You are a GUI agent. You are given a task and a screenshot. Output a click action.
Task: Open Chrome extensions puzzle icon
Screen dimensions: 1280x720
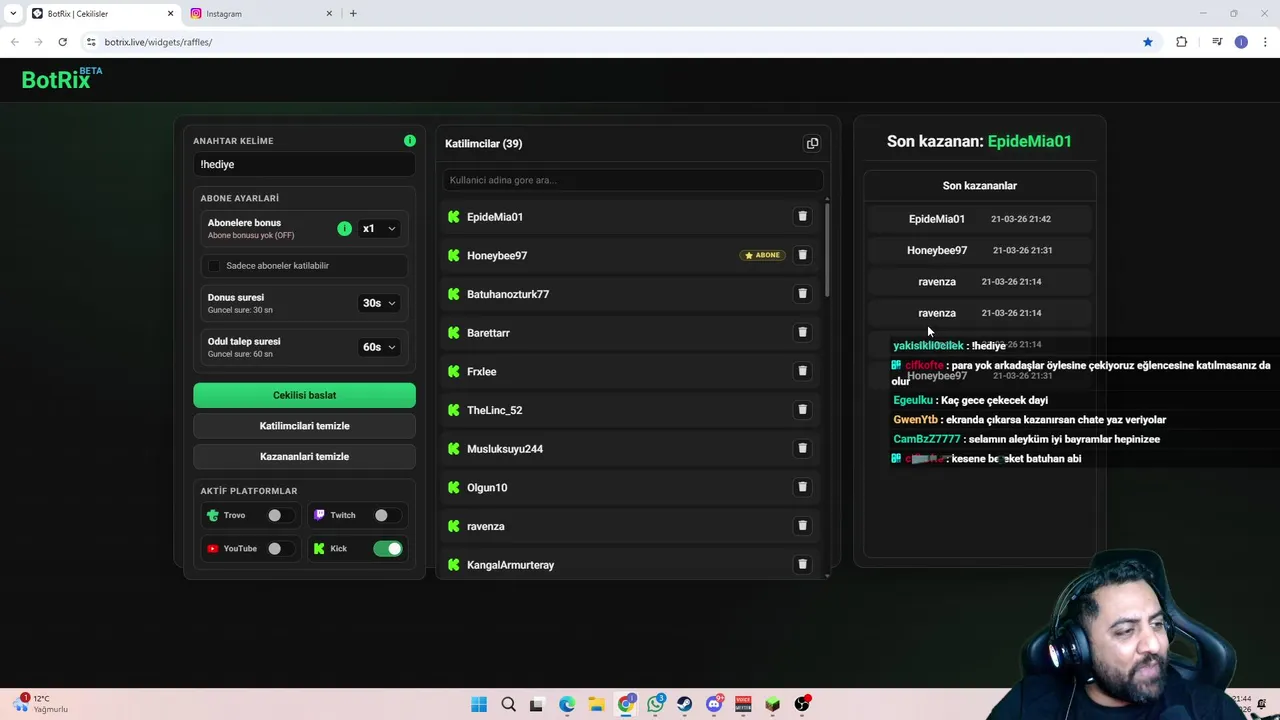[x=1182, y=42]
